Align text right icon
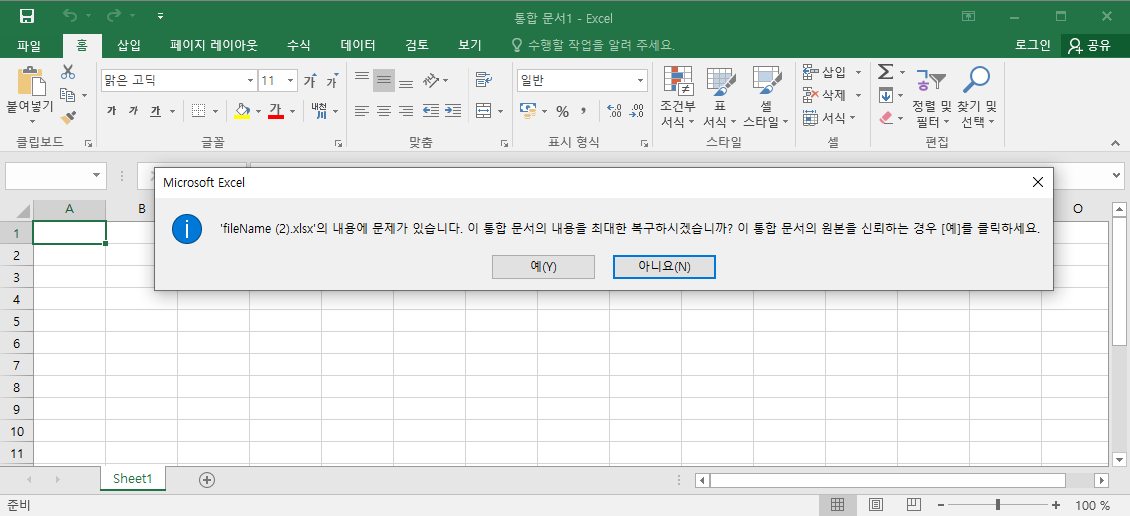The image size is (1130, 516). (406, 111)
